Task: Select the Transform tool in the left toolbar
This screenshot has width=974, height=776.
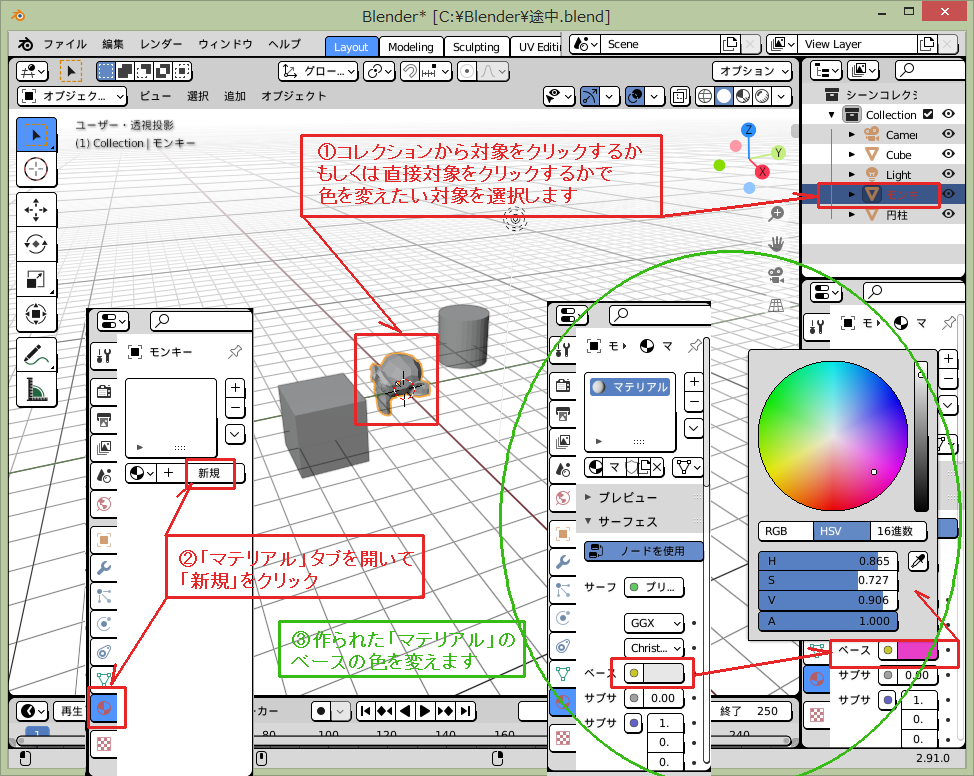Action: pyautogui.click(x=36, y=314)
